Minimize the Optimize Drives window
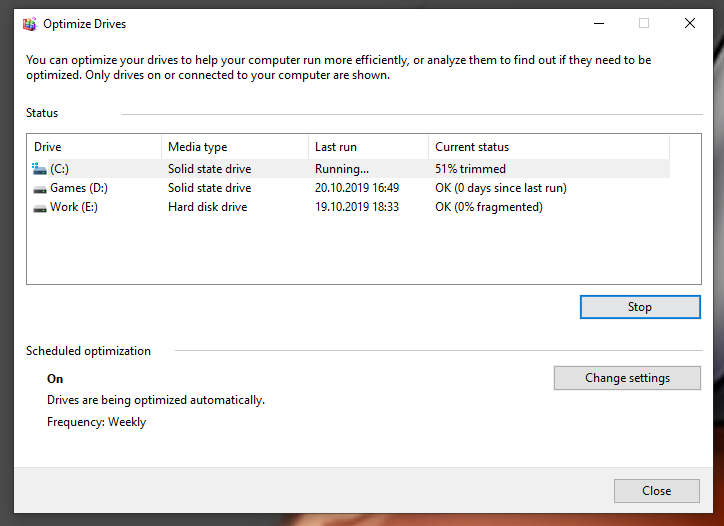The height and width of the screenshot is (526, 724). [x=599, y=24]
